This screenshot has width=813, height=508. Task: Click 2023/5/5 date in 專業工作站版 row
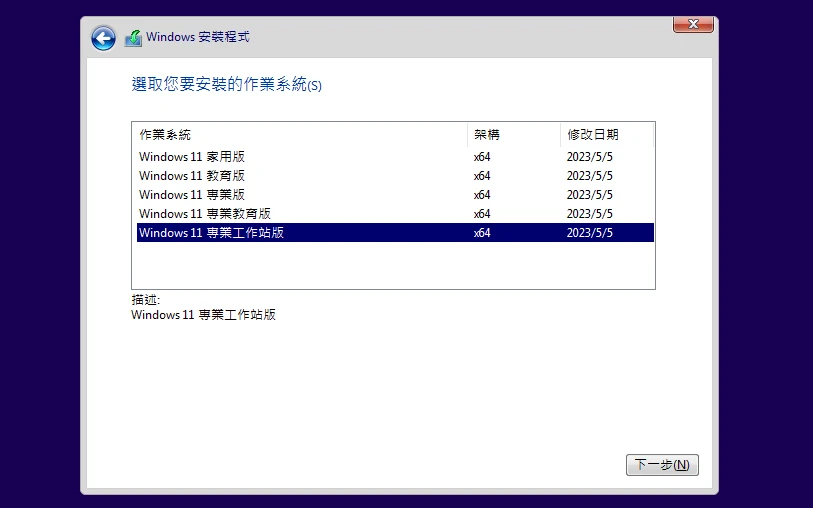click(x=590, y=233)
